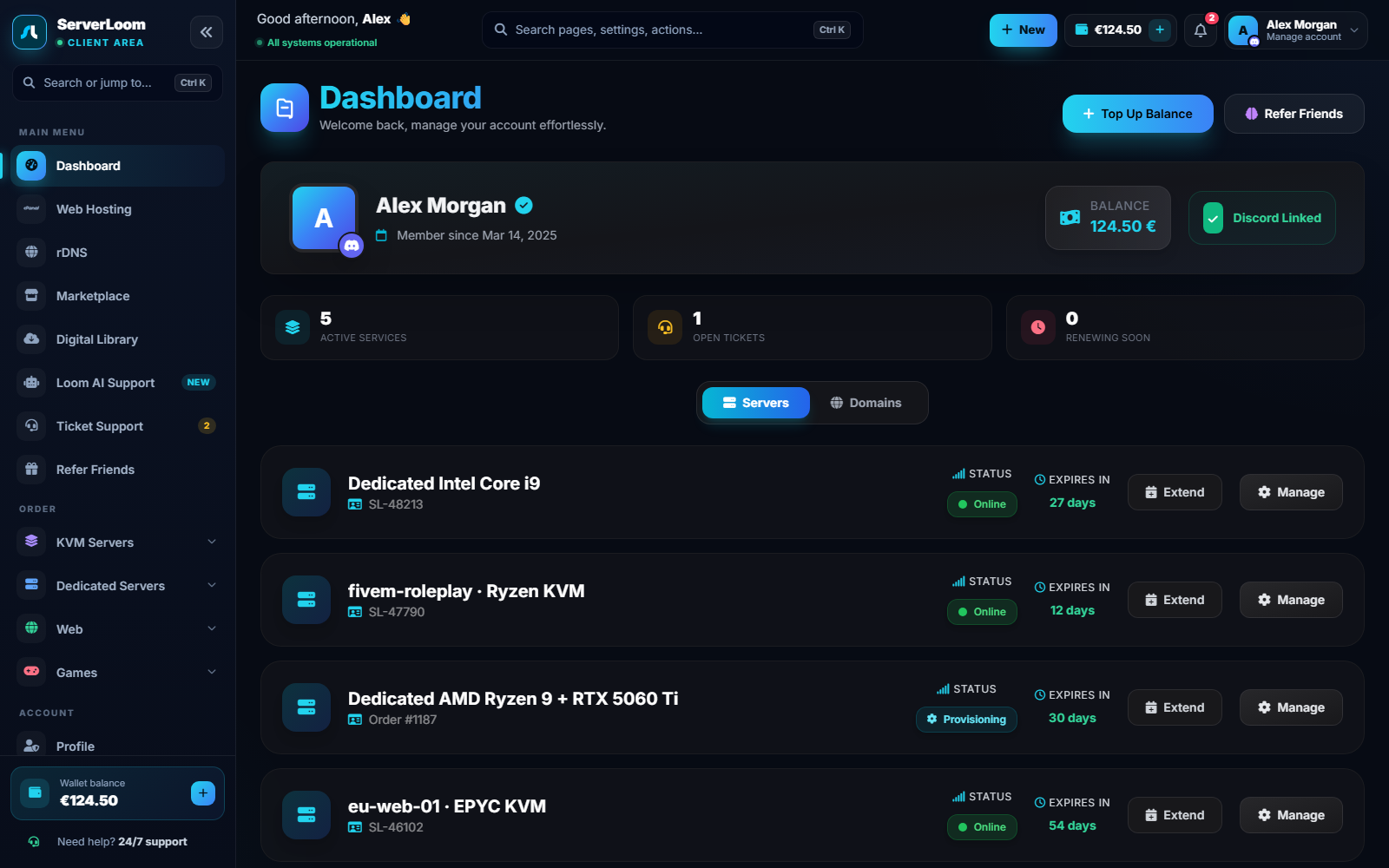Click the balance cash icon in profile card
This screenshot has height=868, width=1389.
[1070, 218]
